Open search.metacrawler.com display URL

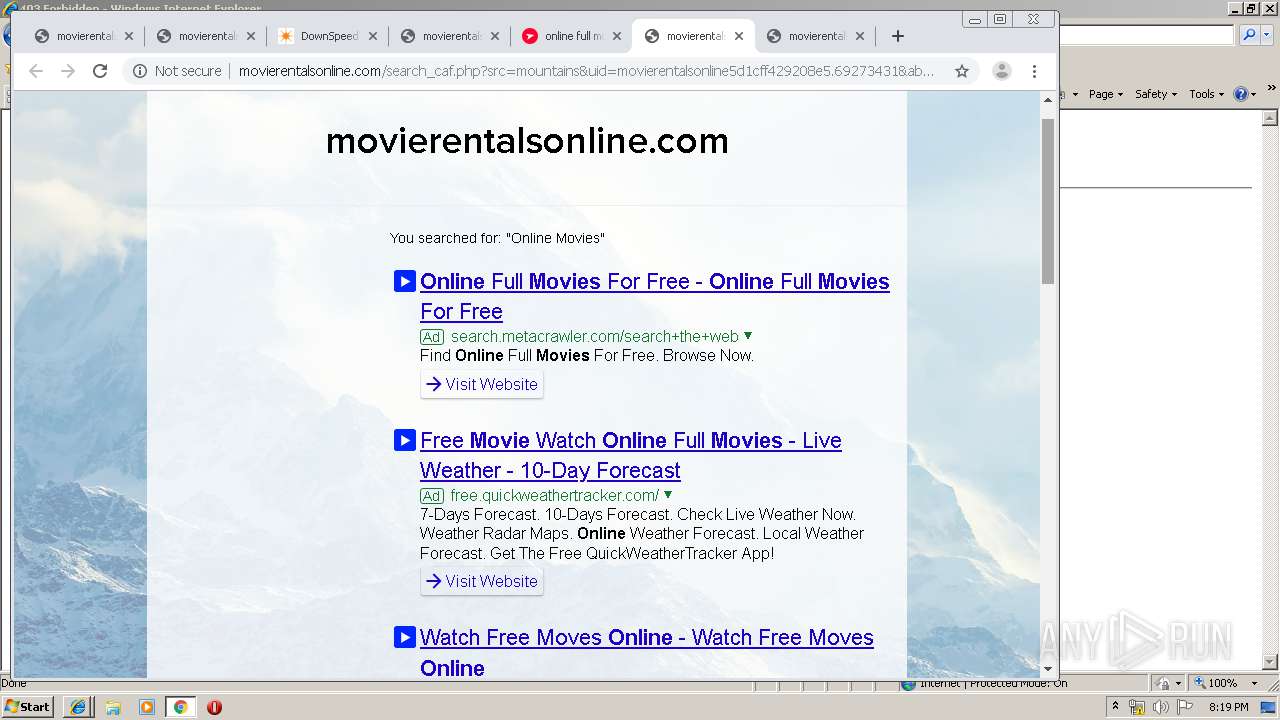tap(594, 336)
